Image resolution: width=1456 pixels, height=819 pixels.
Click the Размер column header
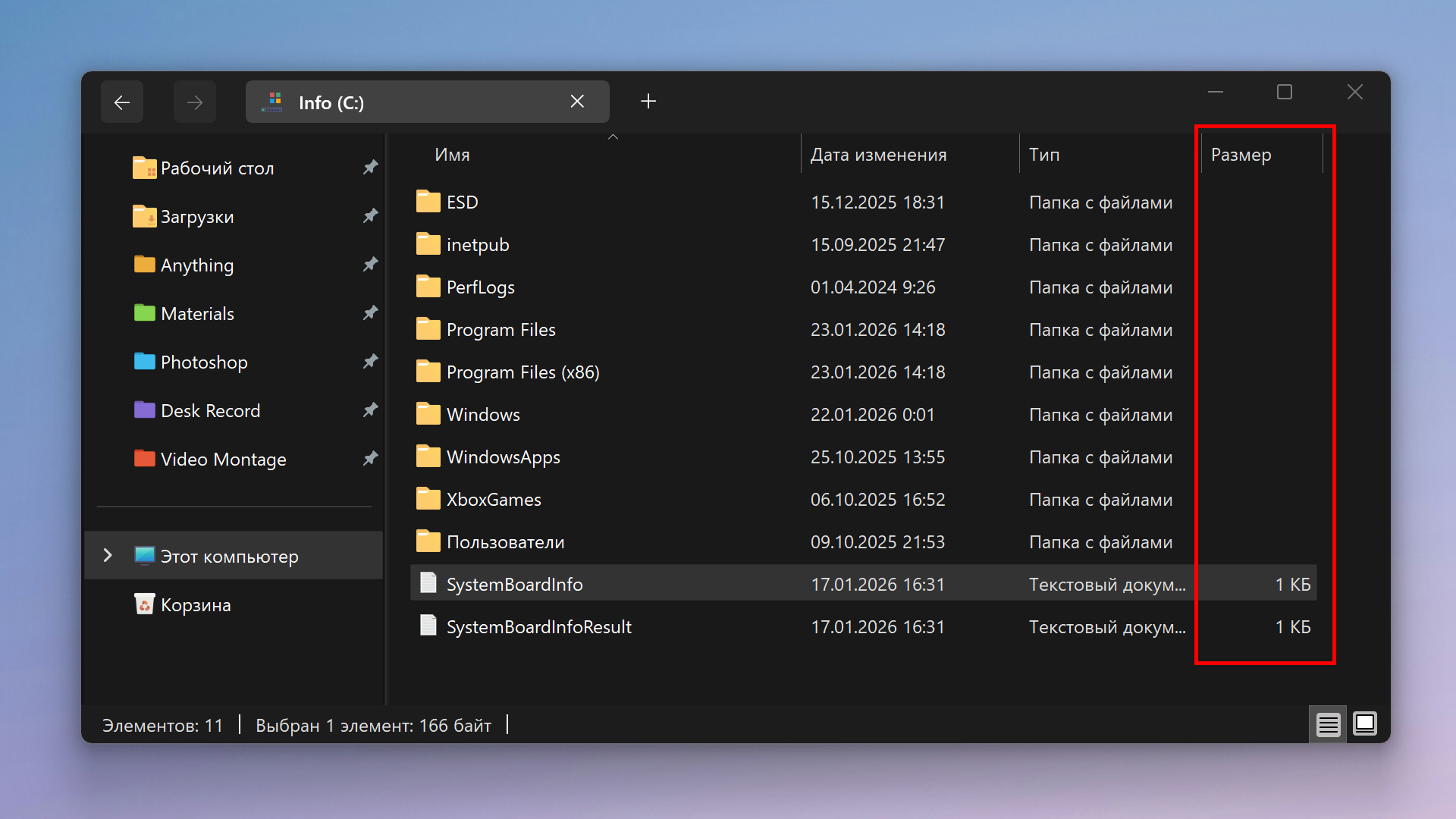[1241, 155]
